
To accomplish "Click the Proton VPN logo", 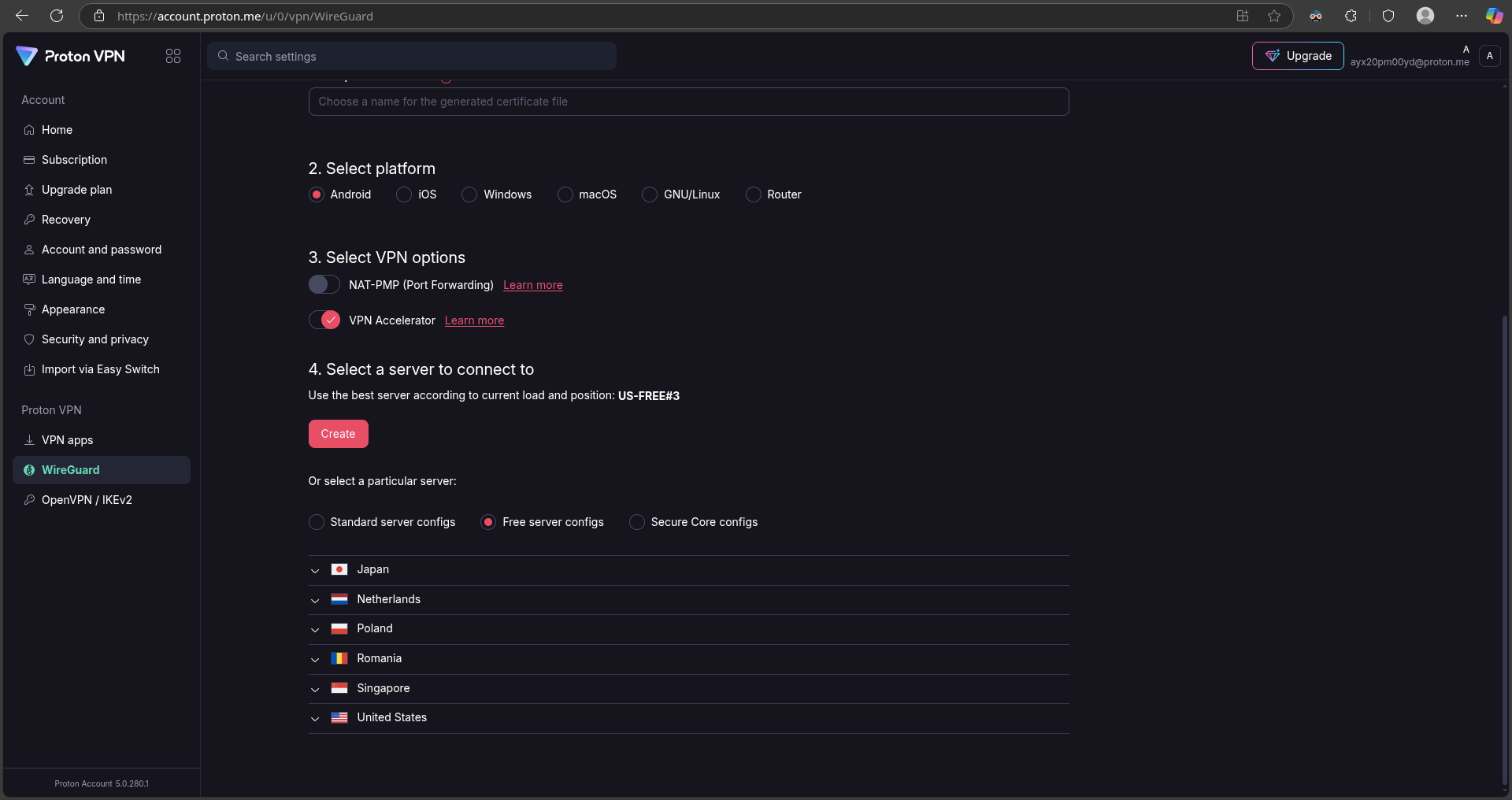I will 70,56.
